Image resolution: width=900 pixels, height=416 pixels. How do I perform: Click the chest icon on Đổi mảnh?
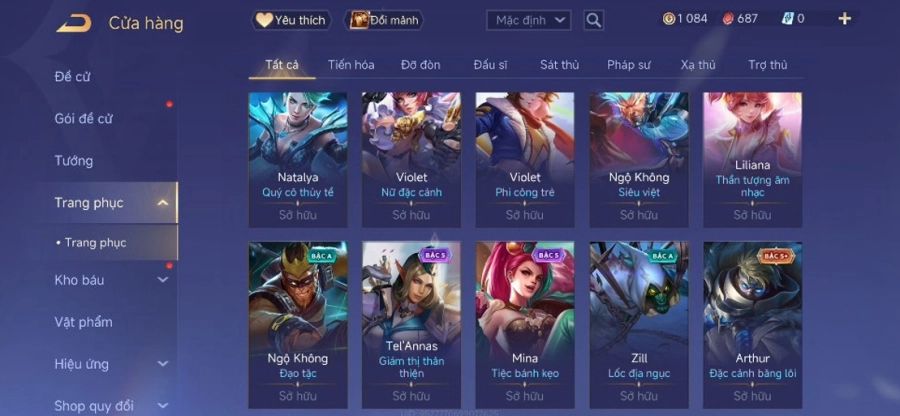click(x=359, y=20)
